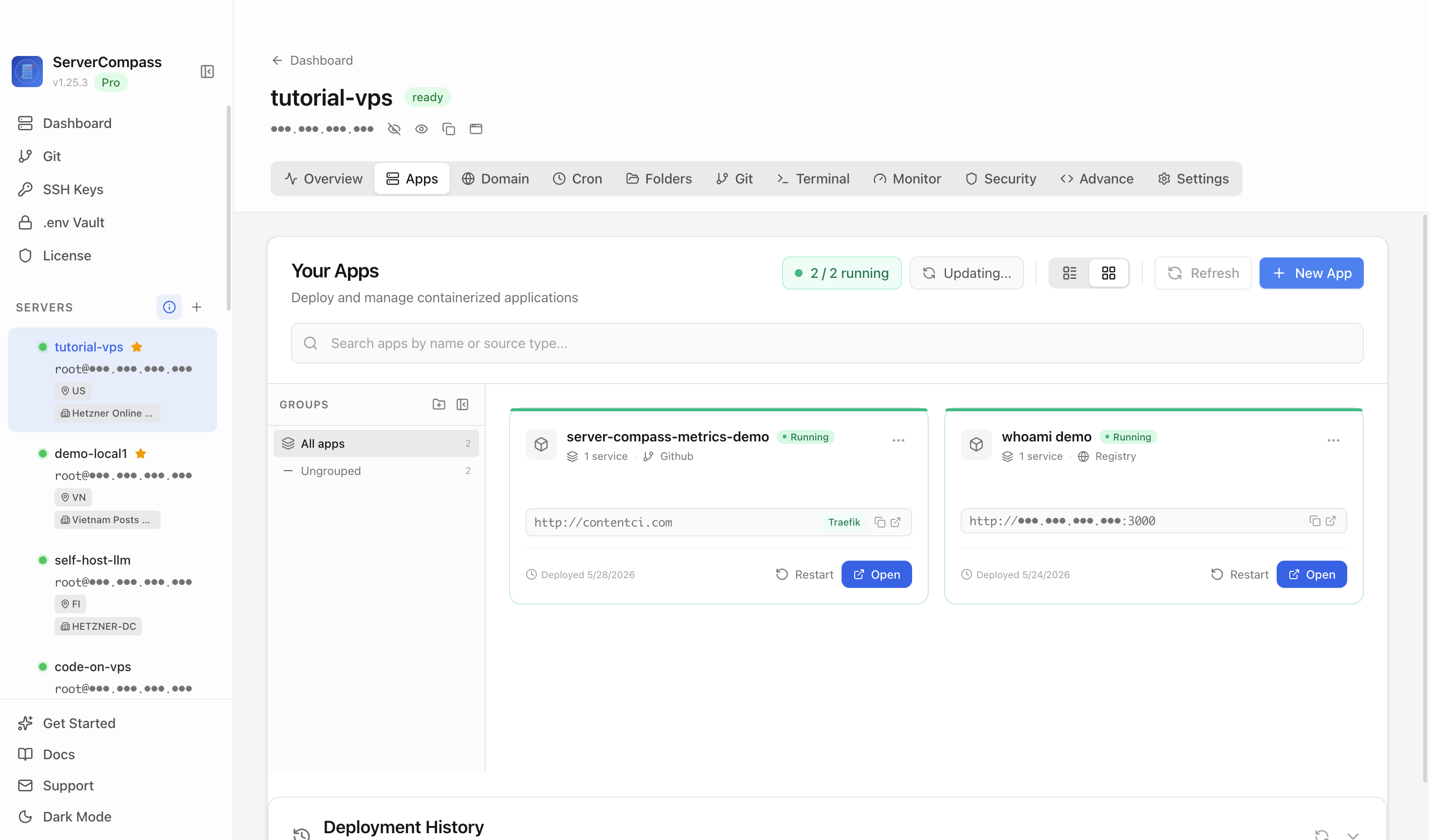
Task: Click the whoami demo app cube icon
Action: (x=976, y=444)
